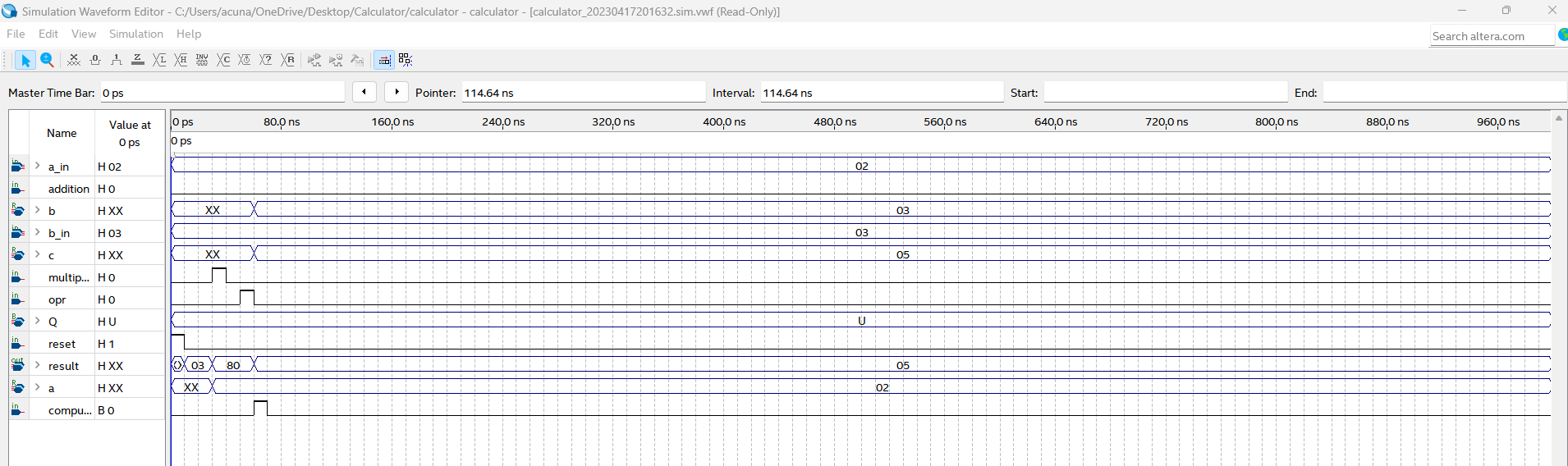This screenshot has width=1568, height=466.
Task: Click the Name column header
Action: tap(62, 133)
